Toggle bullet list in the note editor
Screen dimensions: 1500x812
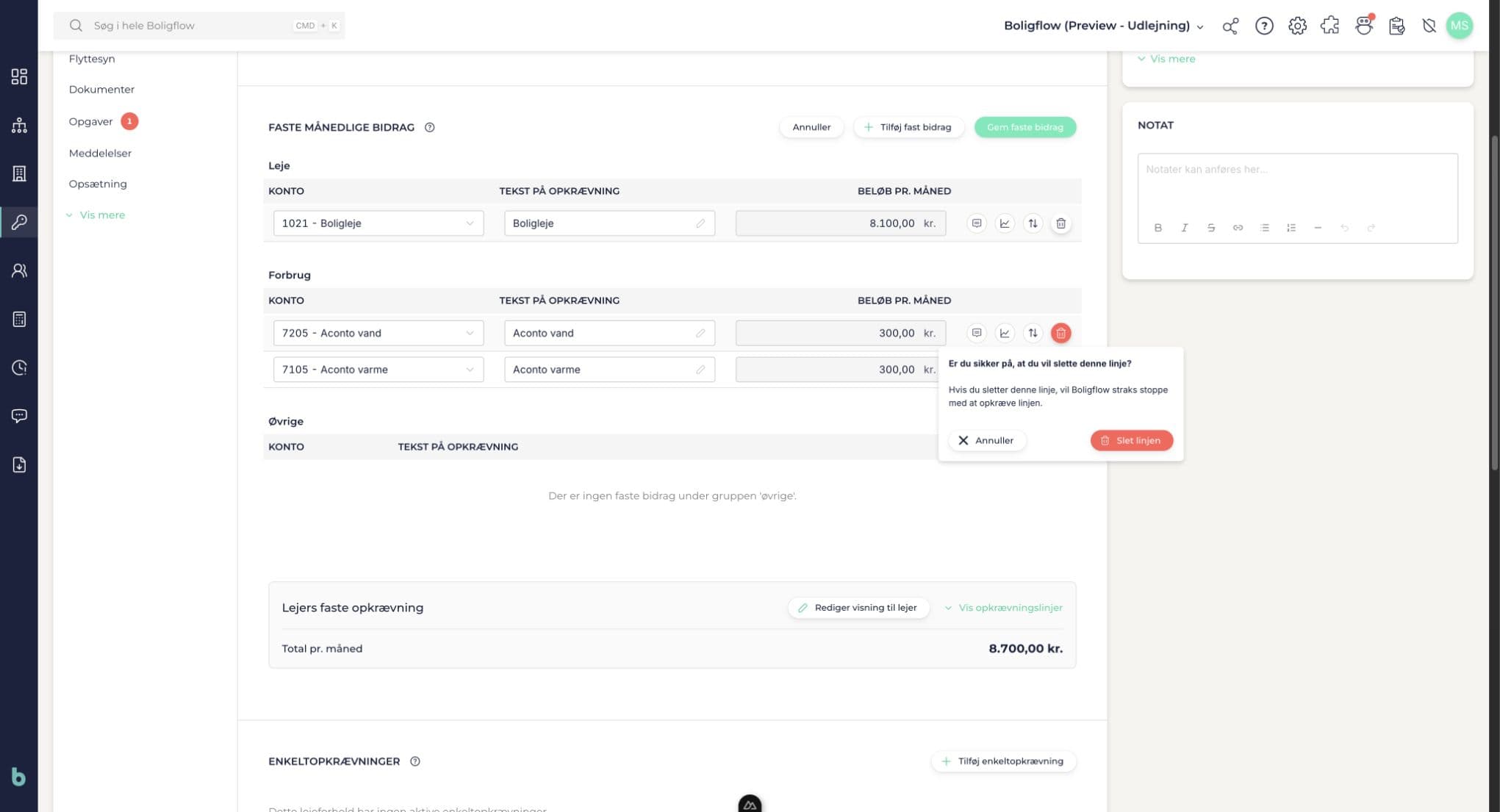pyautogui.click(x=1264, y=228)
